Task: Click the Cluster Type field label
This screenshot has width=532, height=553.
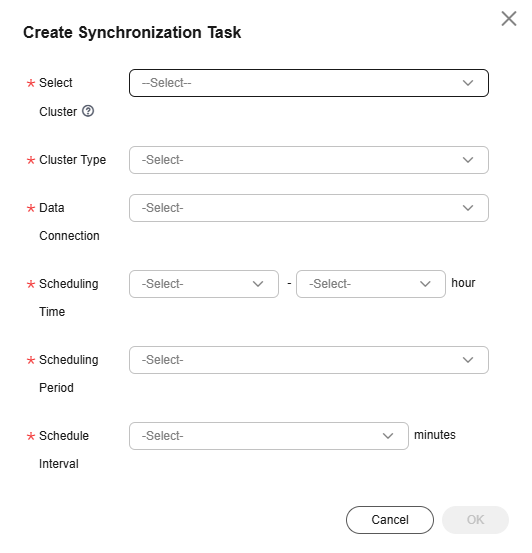Action: [x=72, y=160]
